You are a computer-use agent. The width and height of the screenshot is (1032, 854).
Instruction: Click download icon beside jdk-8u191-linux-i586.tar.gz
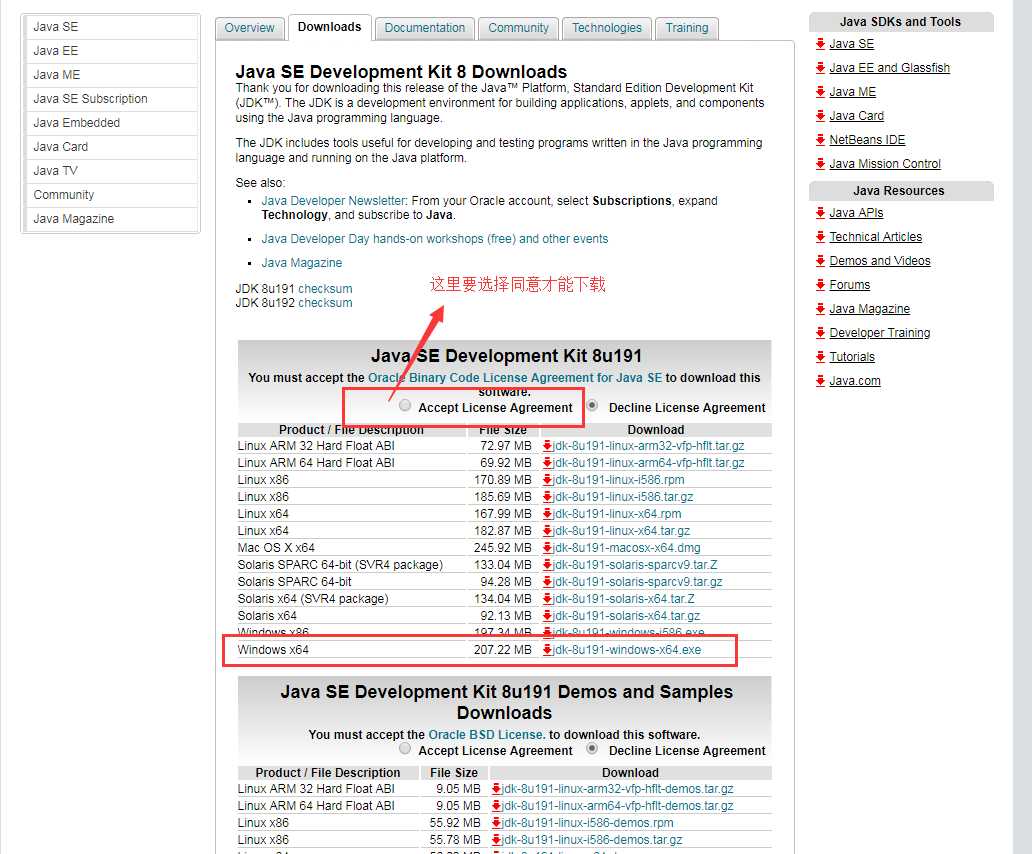(547, 497)
